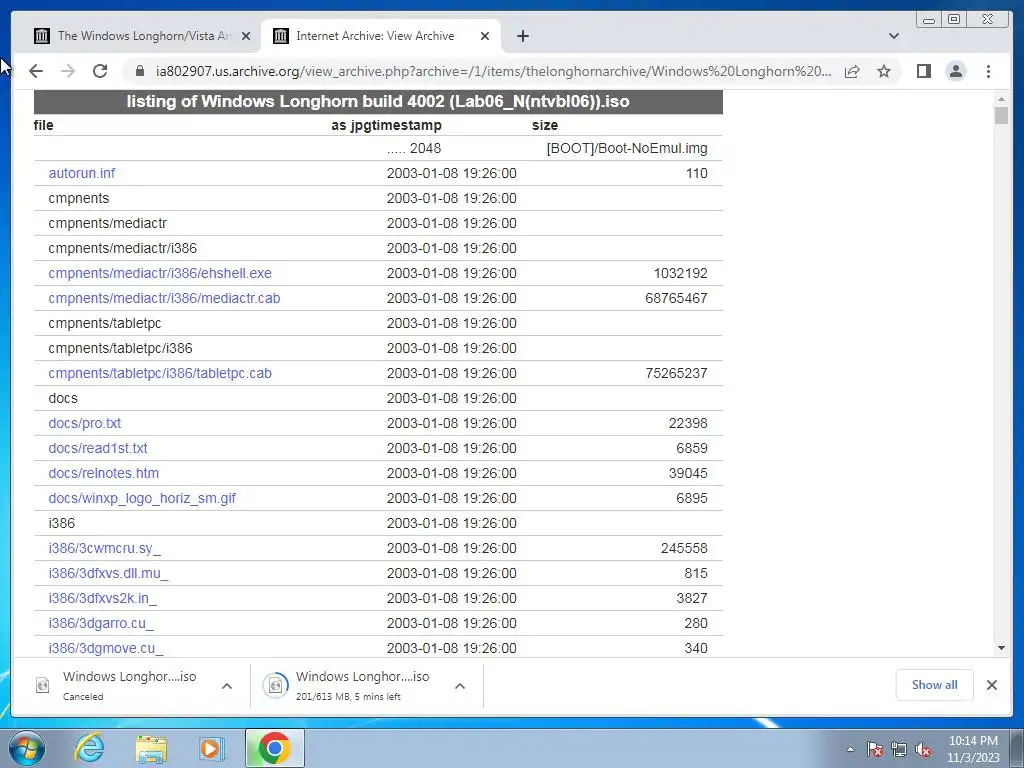Screen dimensions: 1024x768
Task: Bookmark this page with star icon
Action: coord(884,71)
